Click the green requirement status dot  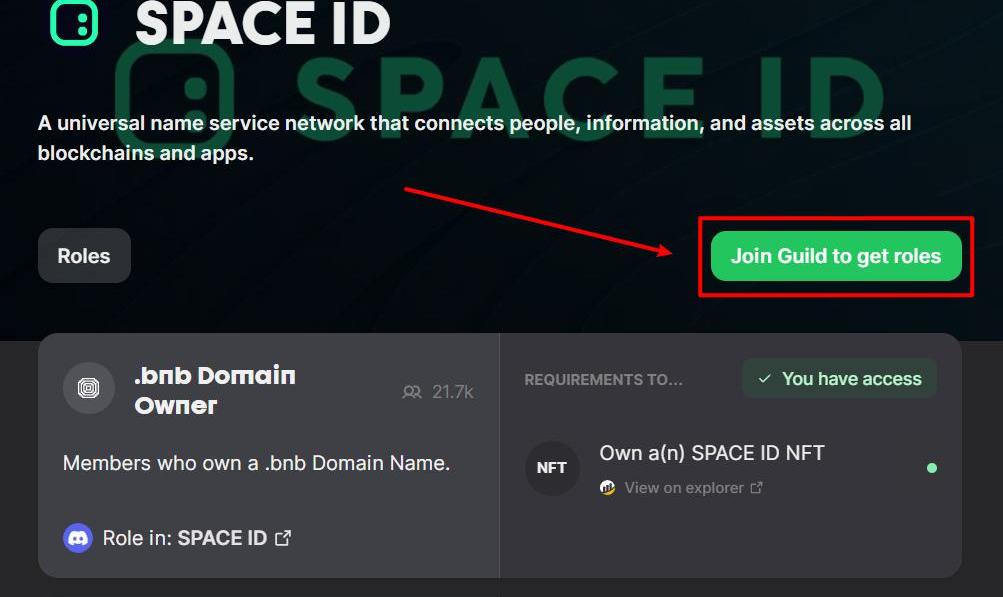coord(932,468)
